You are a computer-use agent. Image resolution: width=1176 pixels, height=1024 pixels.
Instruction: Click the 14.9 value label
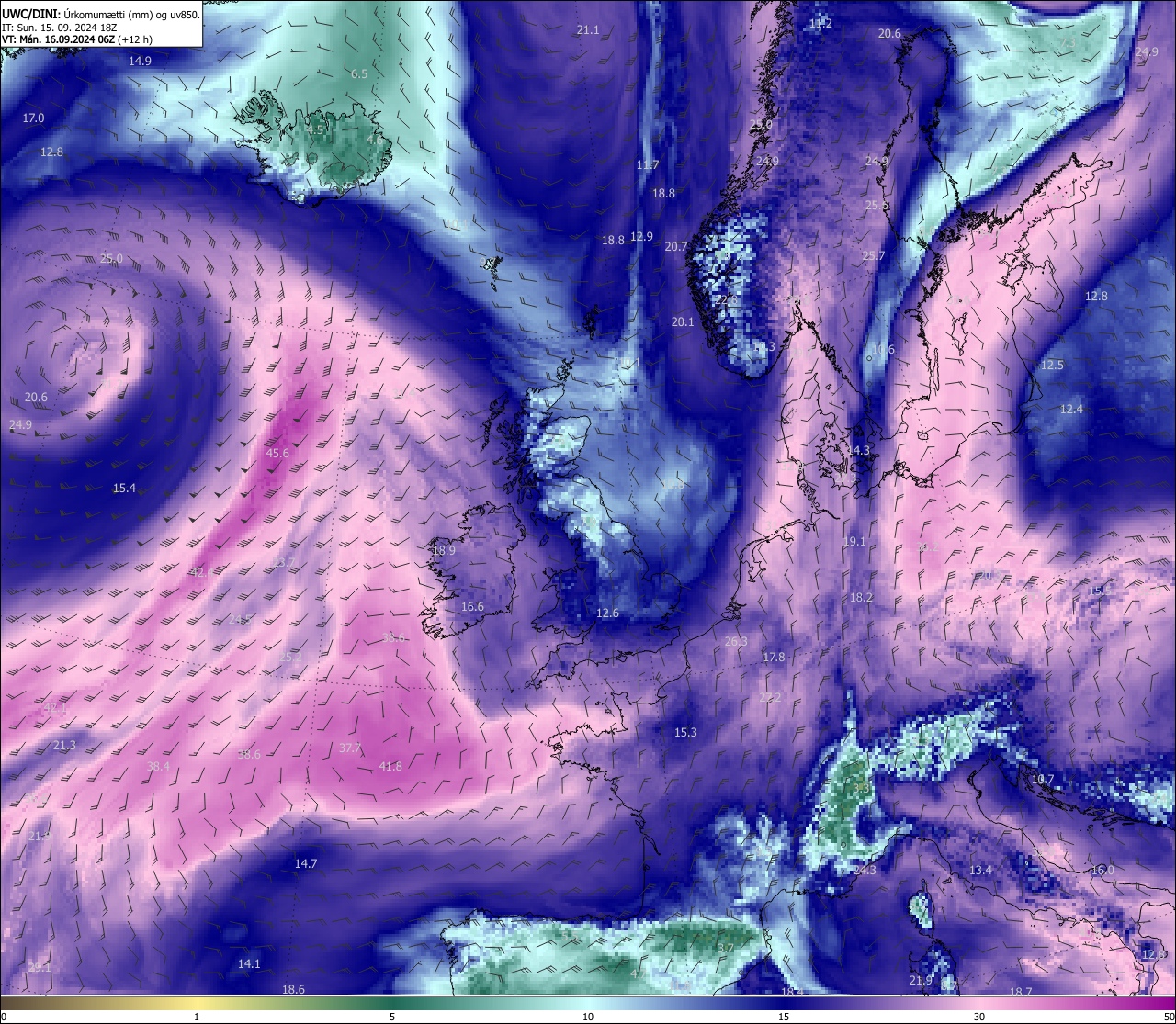click(140, 61)
